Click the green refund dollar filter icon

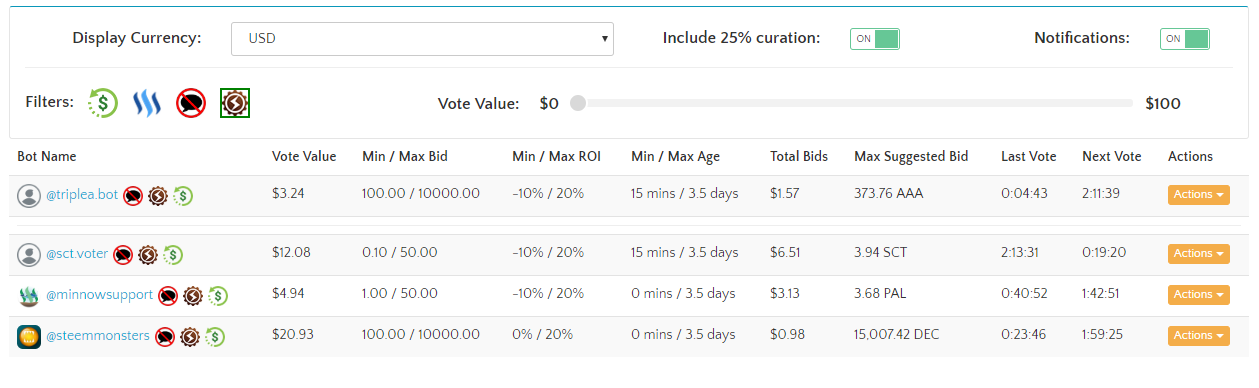point(103,102)
